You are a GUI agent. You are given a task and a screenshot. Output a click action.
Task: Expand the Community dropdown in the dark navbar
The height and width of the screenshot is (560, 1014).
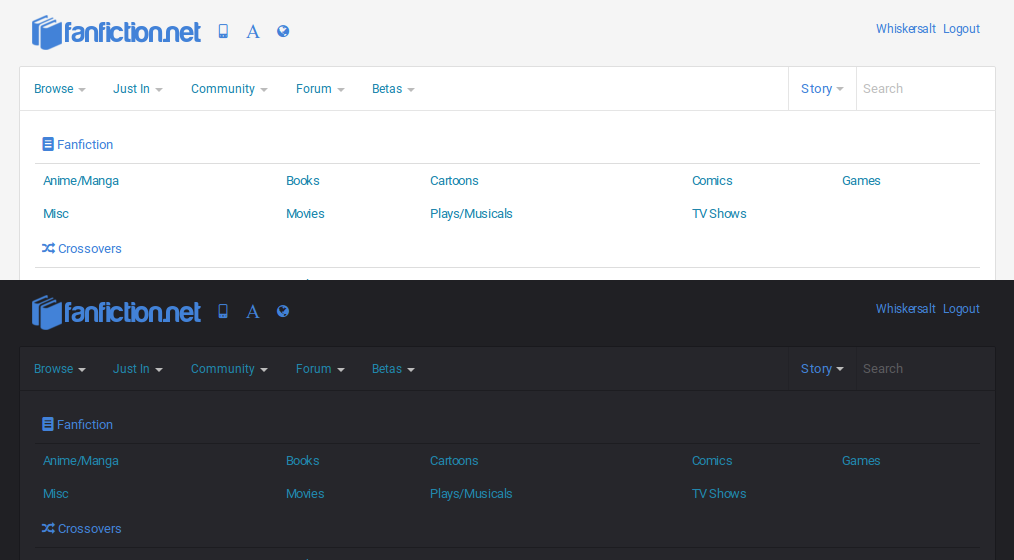pyautogui.click(x=229, y=369)
